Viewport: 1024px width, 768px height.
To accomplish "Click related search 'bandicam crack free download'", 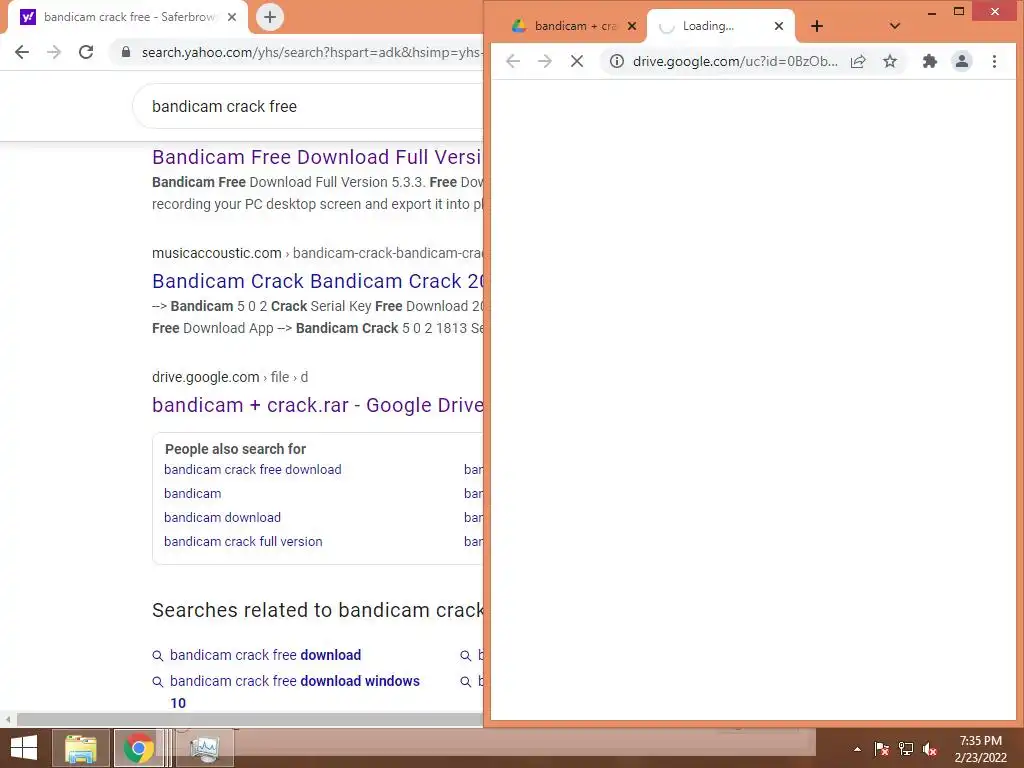I will pyautogui.click(x=265, y=655).
